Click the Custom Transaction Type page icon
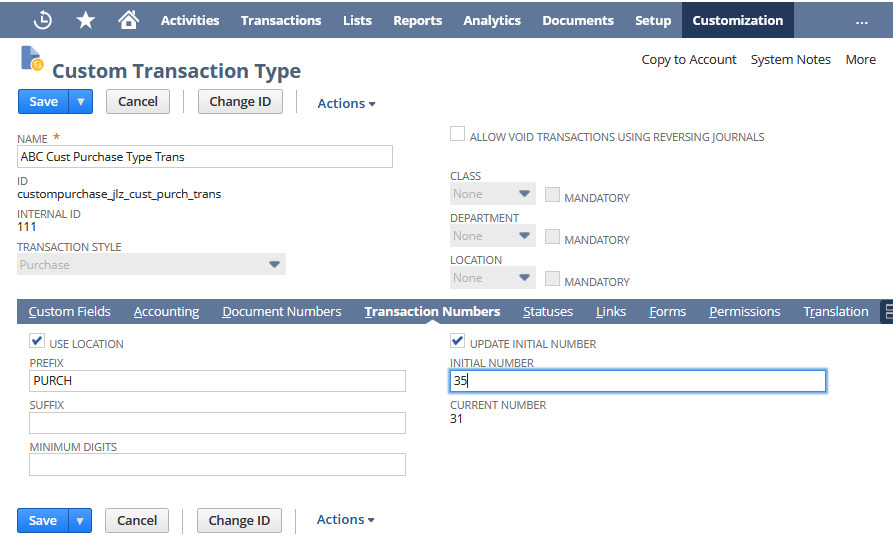Screen dimensions: 893x539 coord(31,58)
